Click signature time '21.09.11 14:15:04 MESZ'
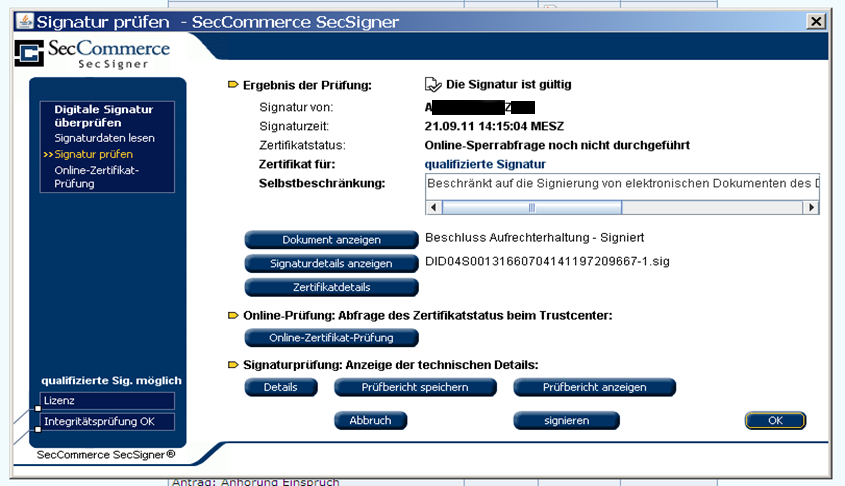This screenshot has height=486, width=845. click(494, 127)
